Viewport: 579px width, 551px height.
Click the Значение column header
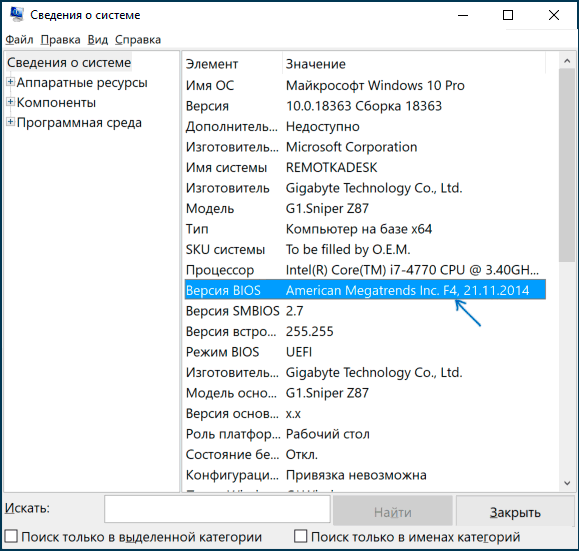click(414, 64)
